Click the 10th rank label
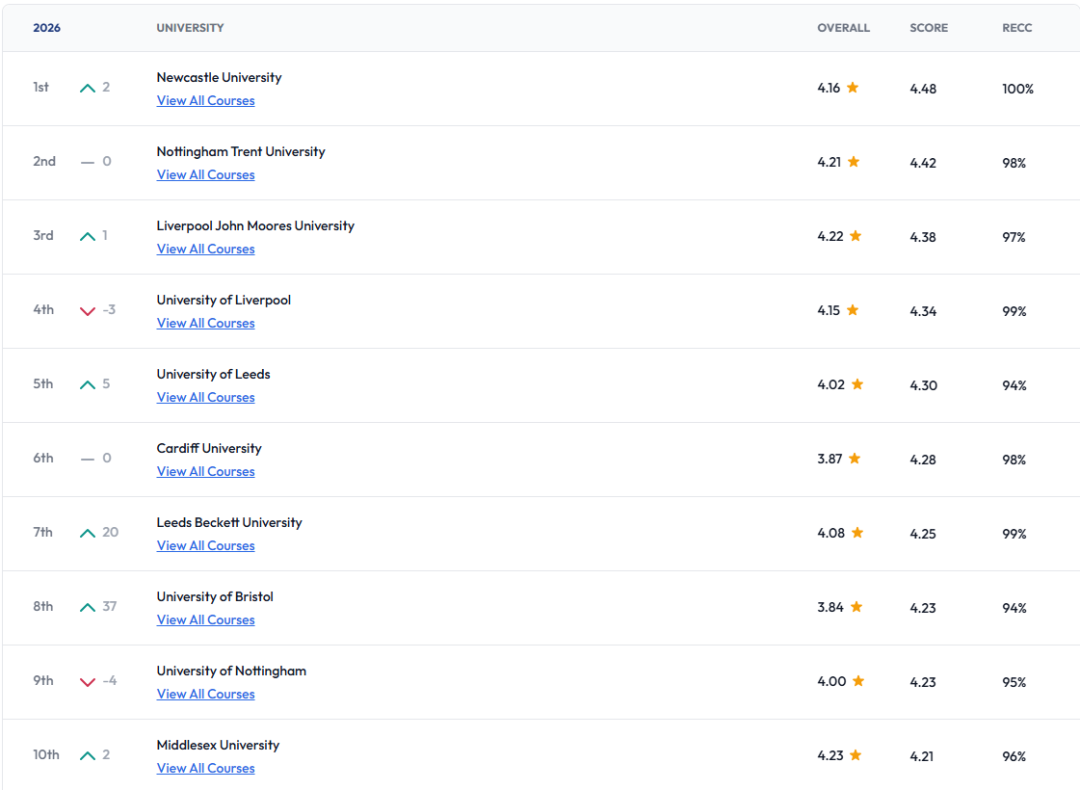Image resolution: width=1080 pixels, height=790 pixels. (x=46, y=755)
